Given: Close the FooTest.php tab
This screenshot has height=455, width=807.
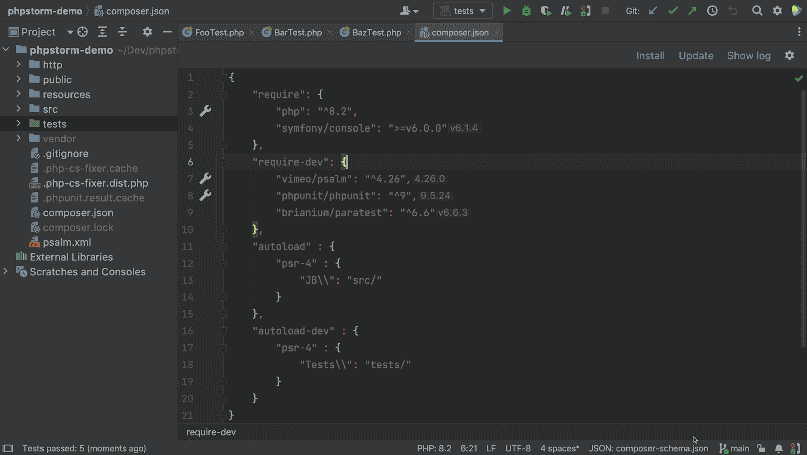Looking at the screenshot, I should 252,32.
